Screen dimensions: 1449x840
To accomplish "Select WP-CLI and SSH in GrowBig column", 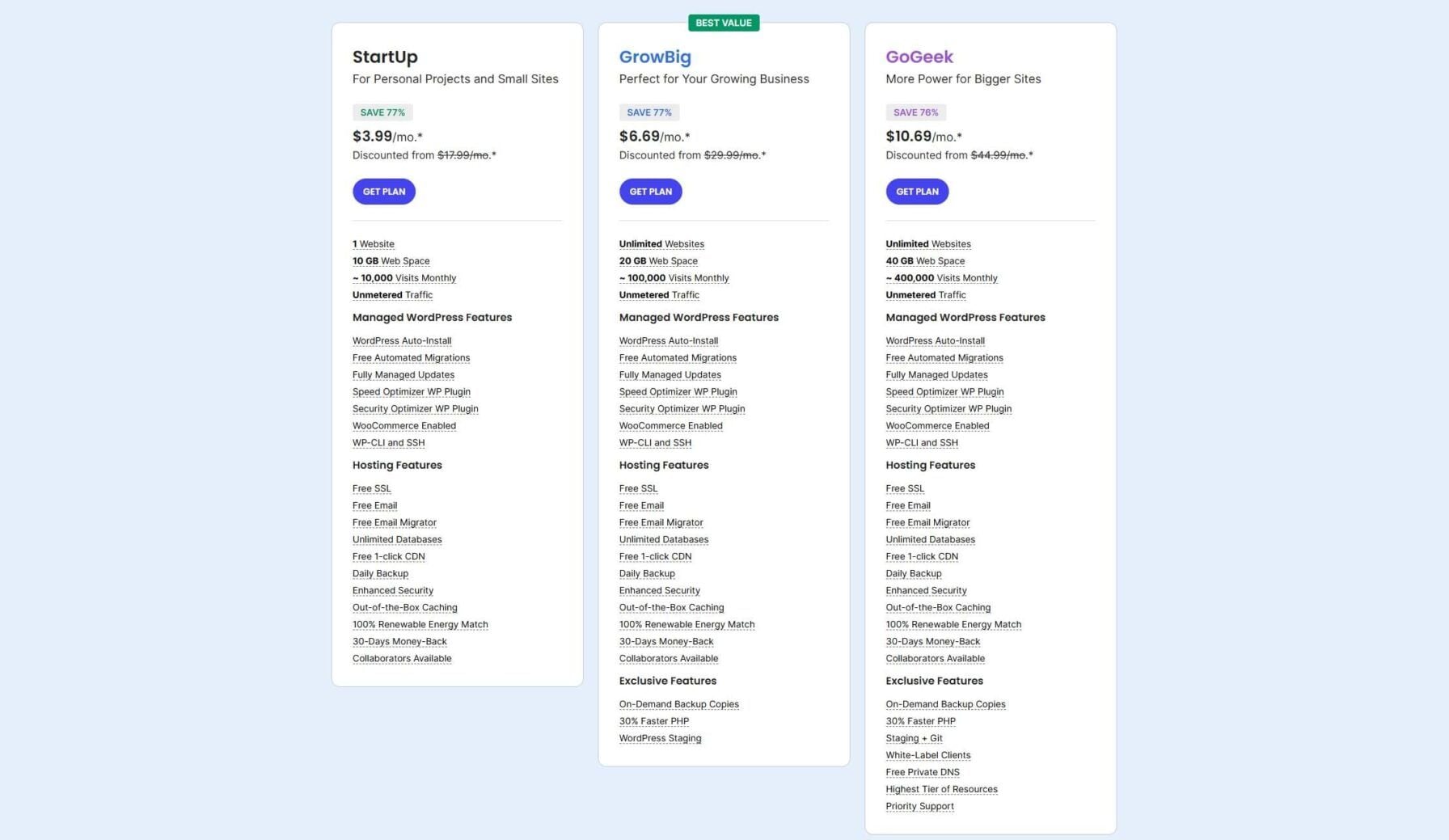I will [x=655, y=442].
